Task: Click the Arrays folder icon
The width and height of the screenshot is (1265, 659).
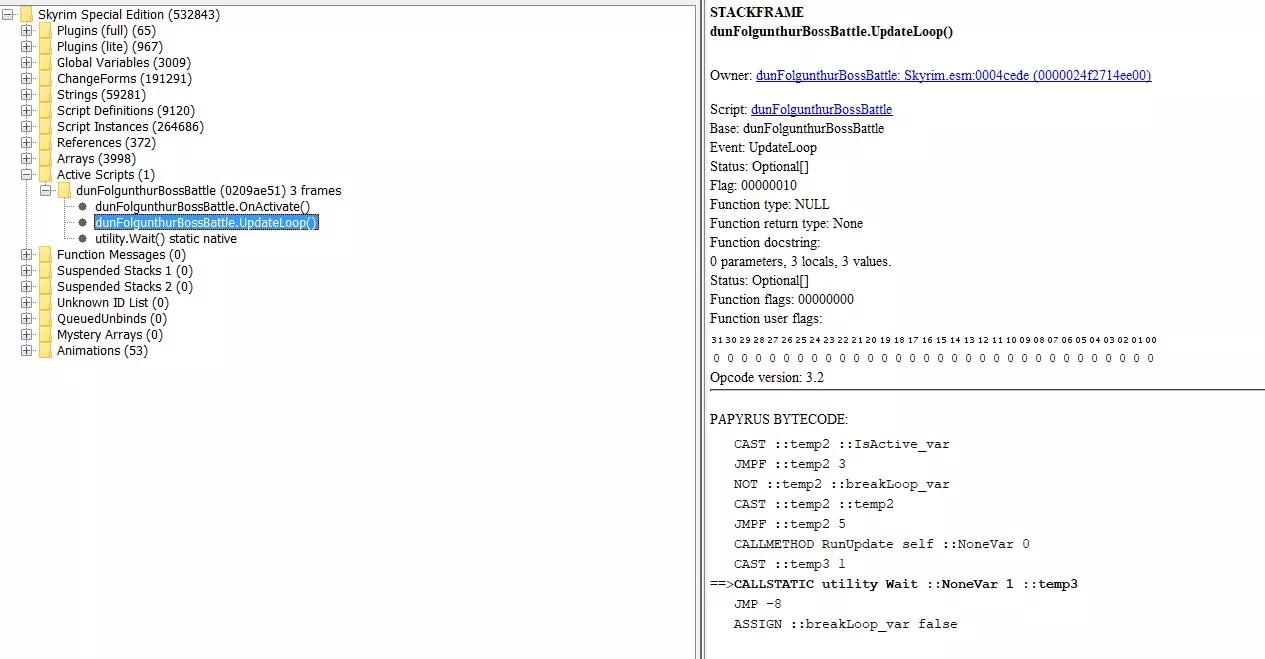Action: point(45,159)
